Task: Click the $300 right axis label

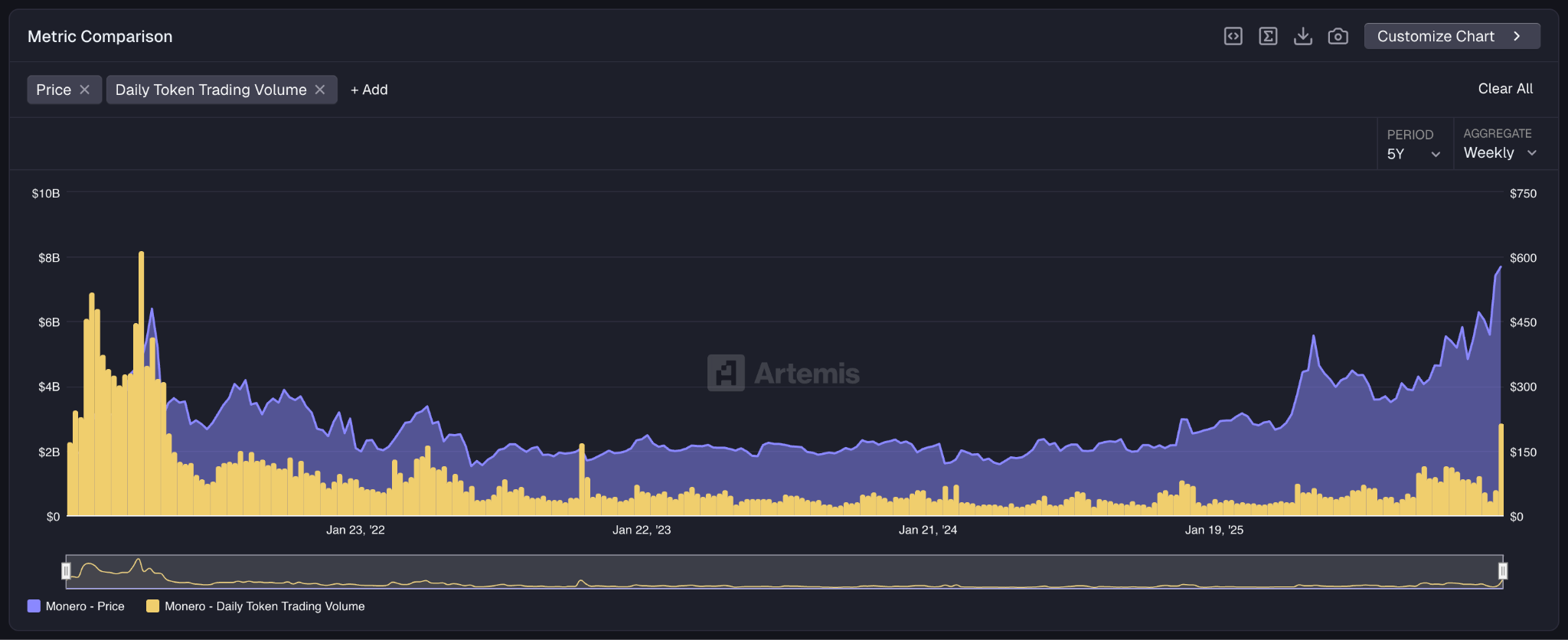Action: point(1523,387)
